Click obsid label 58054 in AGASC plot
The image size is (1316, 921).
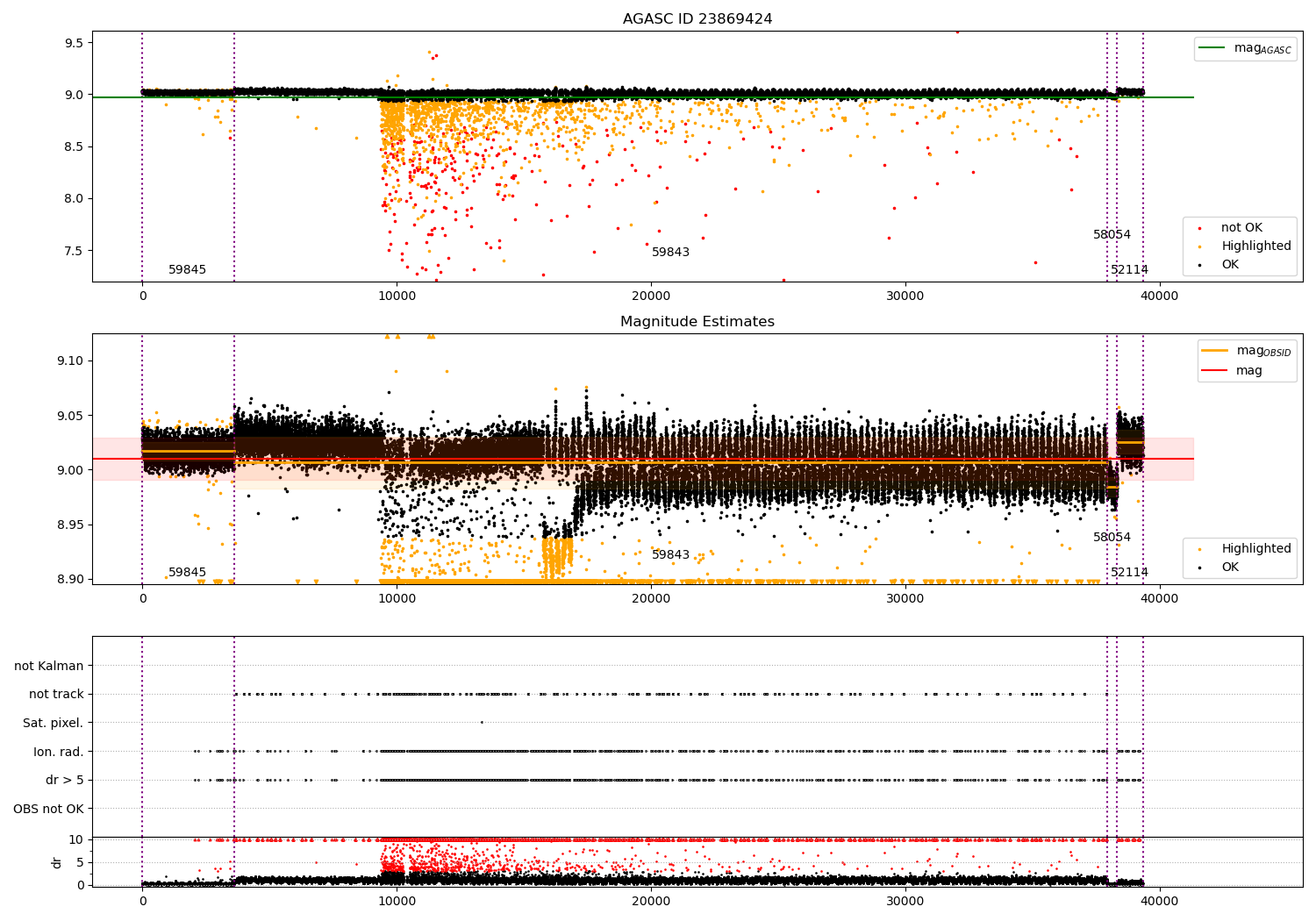coord(1112,235)
